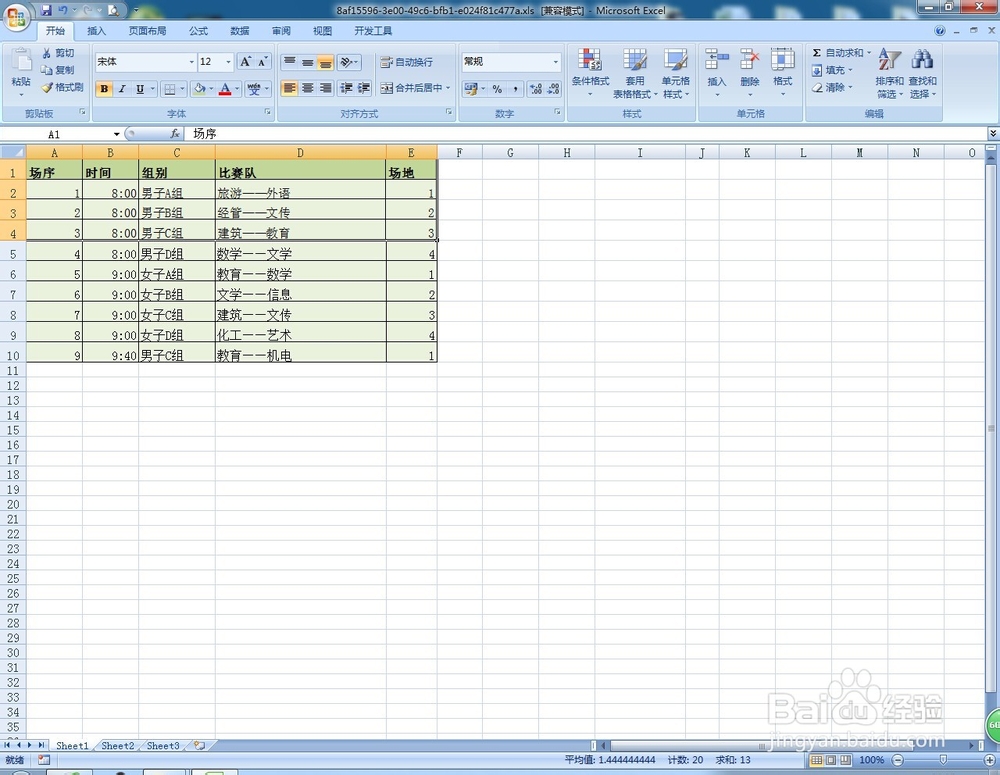Viewport: 1000px width, 775px height.
Task: Expand the formula bar
Action: (x=993, y=133)
